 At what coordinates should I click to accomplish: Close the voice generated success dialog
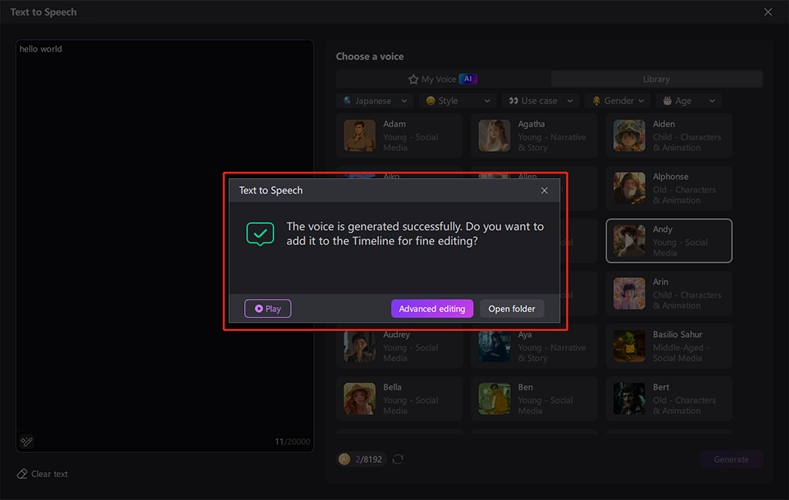click(x=544, y=190)
